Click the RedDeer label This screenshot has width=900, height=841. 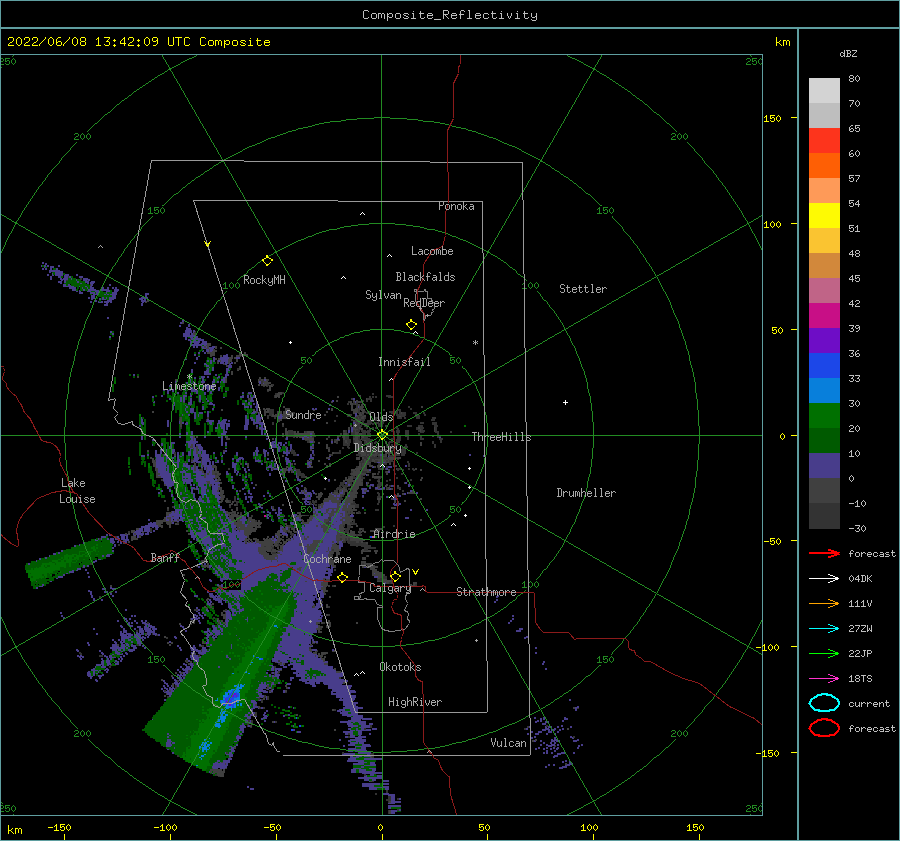424,303
